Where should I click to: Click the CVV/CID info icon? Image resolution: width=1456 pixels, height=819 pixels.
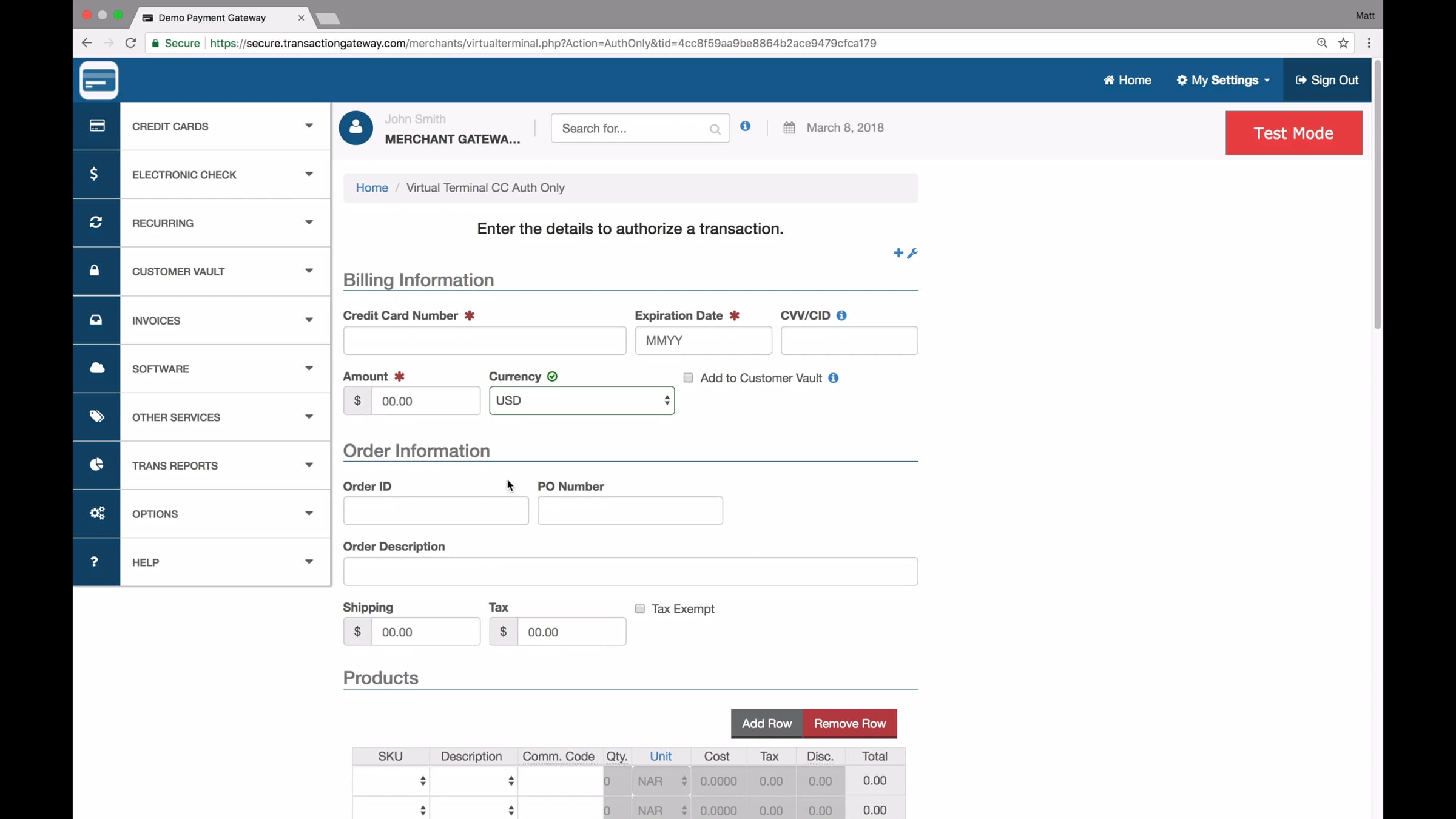point(841,315)
